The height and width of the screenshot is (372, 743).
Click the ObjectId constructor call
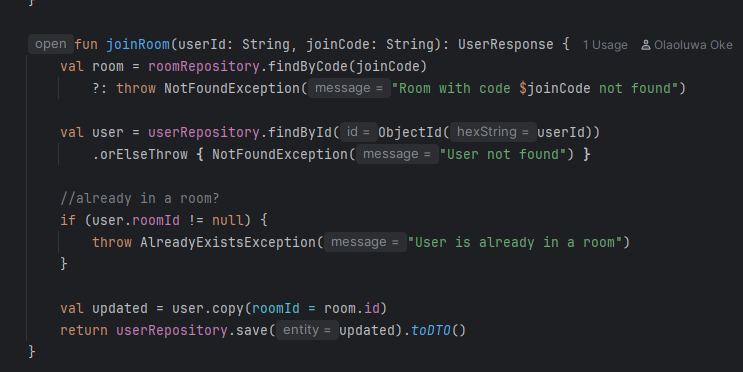point(410,132)
